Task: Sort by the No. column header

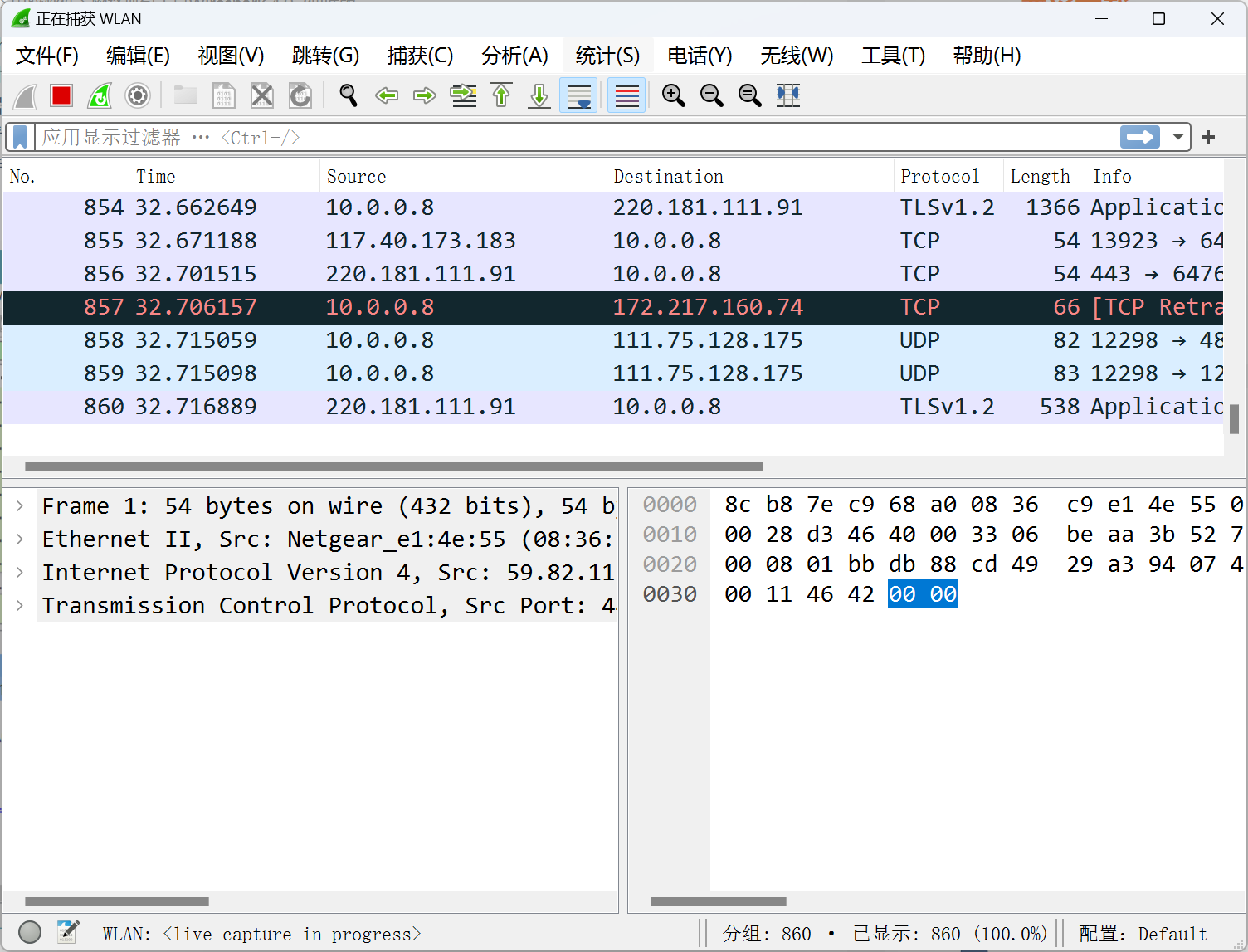Action: (x=66, y=176)
